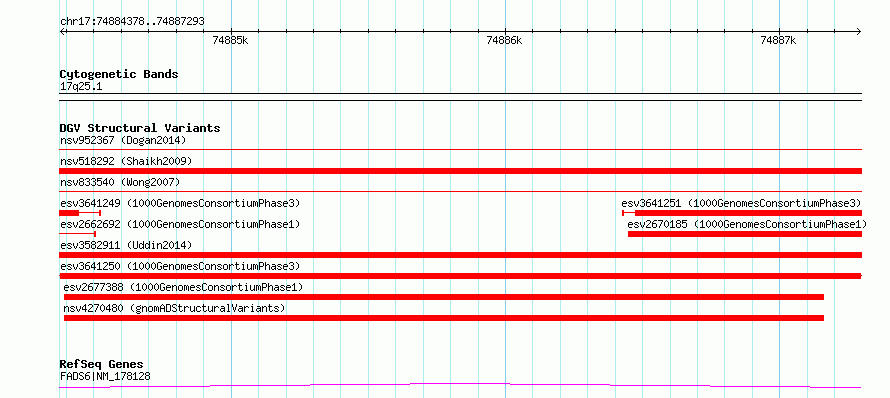This screenshot has height=398, width=890.
Task: Click the magenta FADS6 gene line
Action: coord(460,386)
